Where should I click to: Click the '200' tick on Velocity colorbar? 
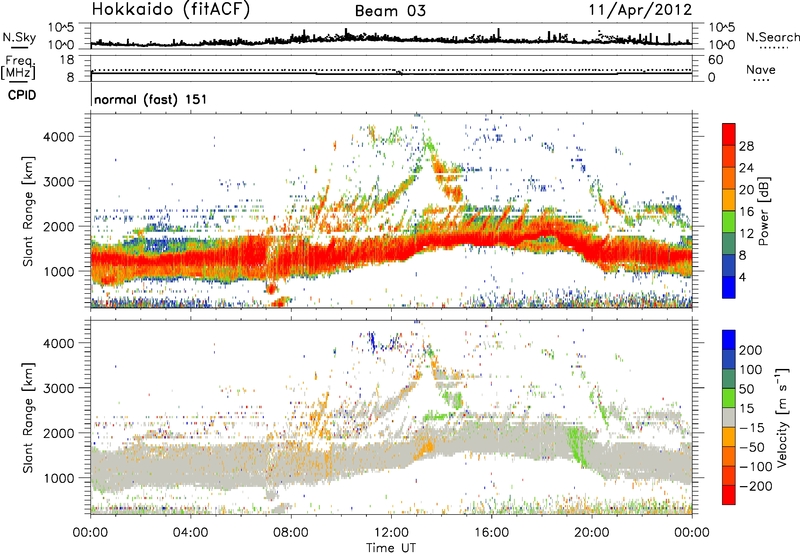[751, 350]
